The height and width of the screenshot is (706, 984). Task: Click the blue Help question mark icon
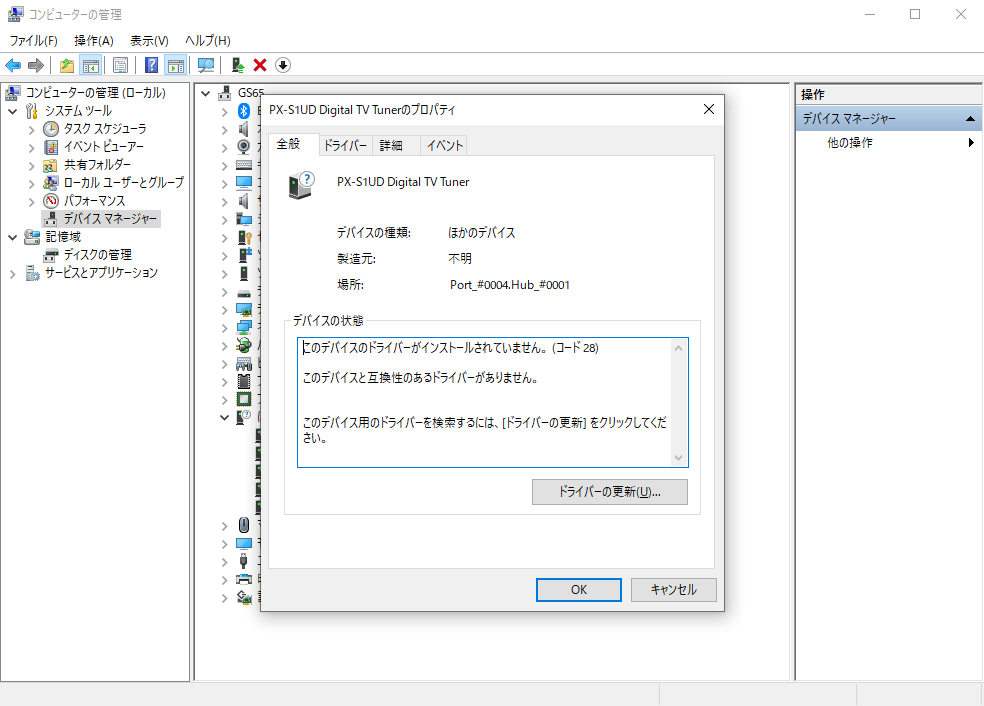click(151, 65)
